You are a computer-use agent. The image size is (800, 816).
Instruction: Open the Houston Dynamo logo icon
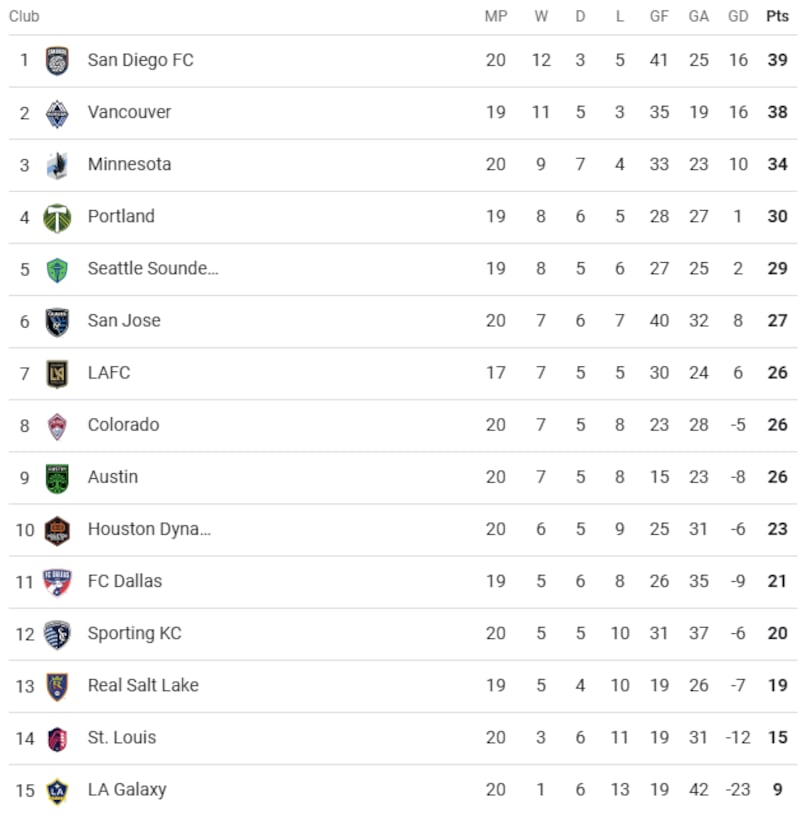pos(57,530)
